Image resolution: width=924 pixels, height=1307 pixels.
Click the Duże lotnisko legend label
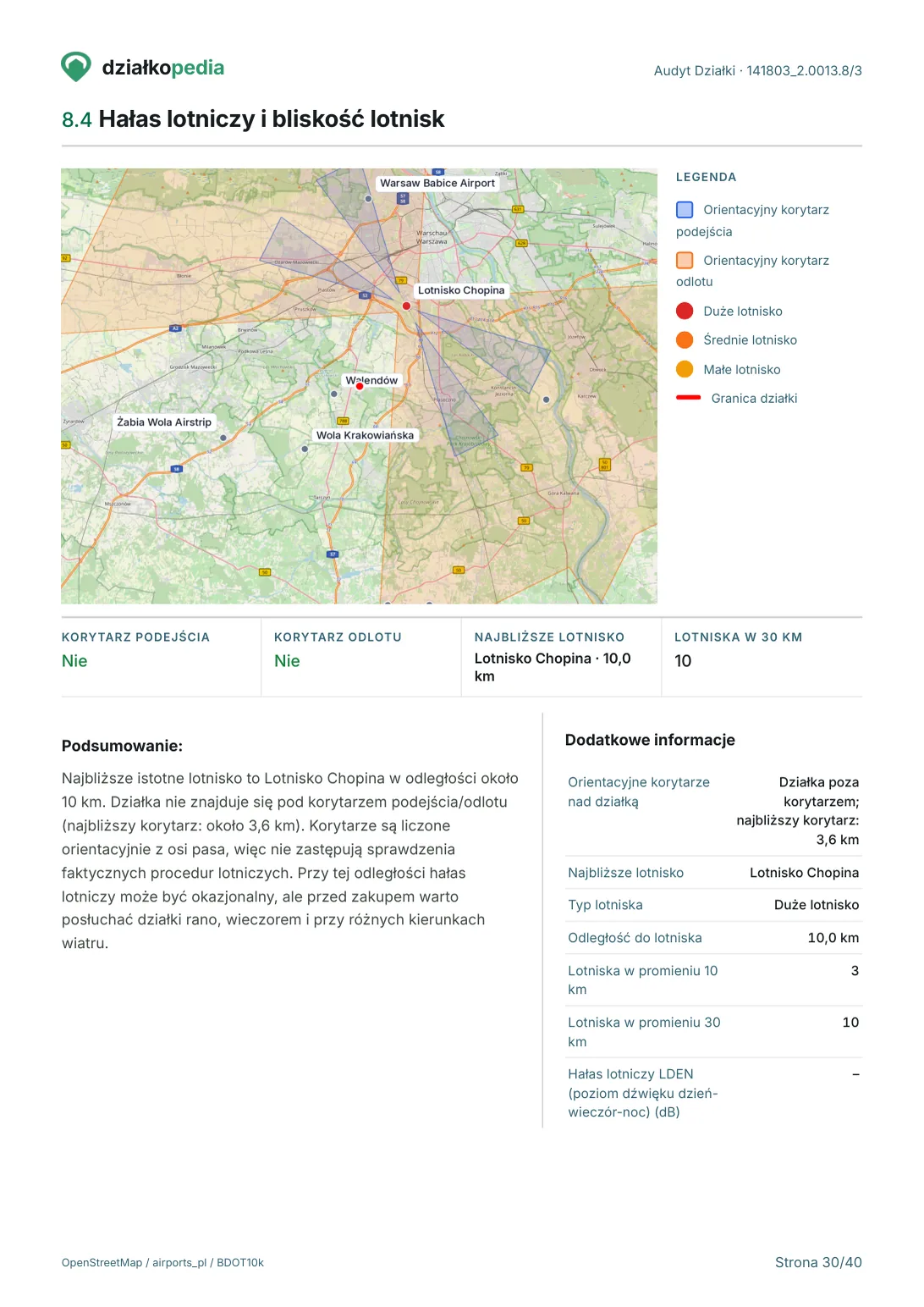click(743, 312)
